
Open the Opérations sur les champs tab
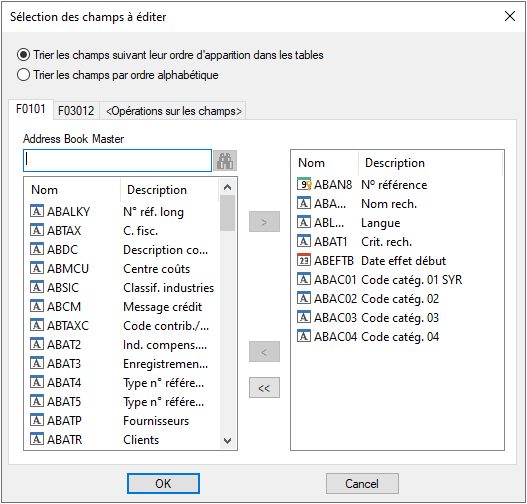(174, 111)
